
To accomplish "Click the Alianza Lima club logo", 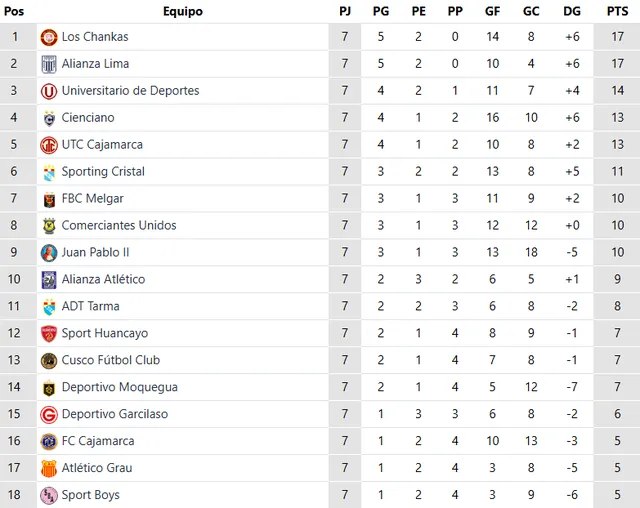I will pos(48,64).
